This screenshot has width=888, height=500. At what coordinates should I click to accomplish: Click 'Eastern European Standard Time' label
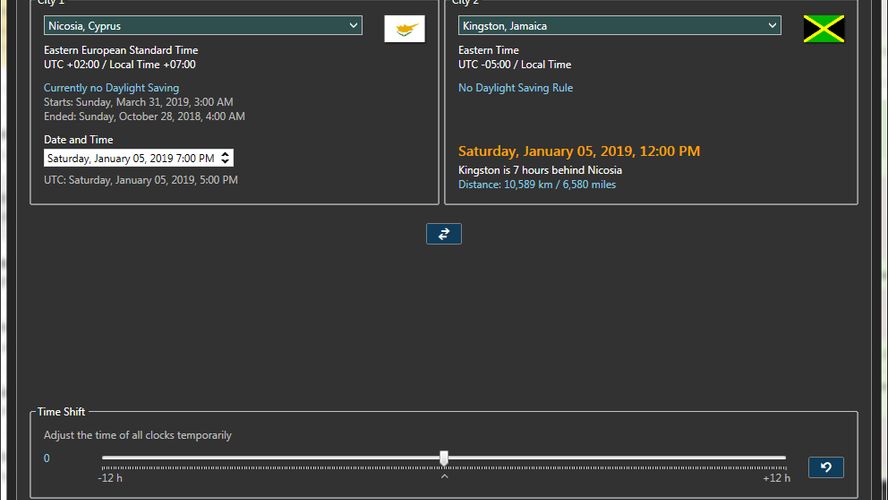(x=121, y=50)
